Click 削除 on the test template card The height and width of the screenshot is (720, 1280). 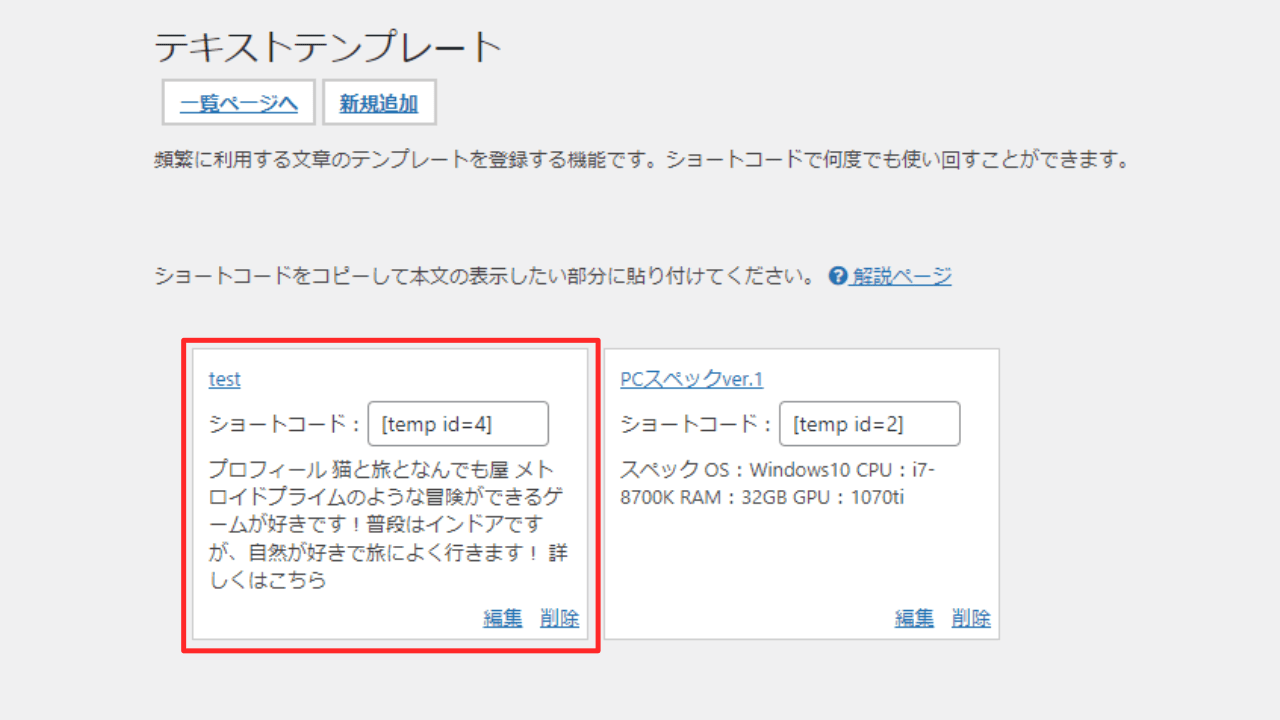coord(559,618)
